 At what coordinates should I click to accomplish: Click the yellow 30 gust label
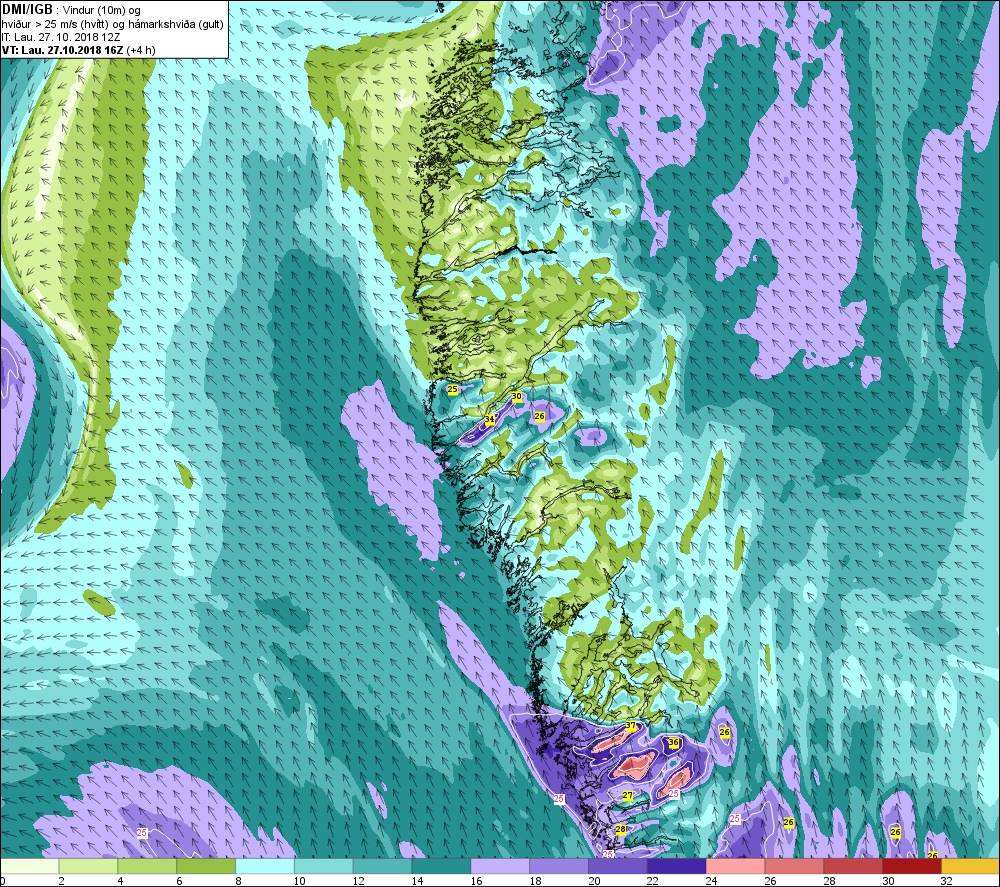[x=517, y=396]
